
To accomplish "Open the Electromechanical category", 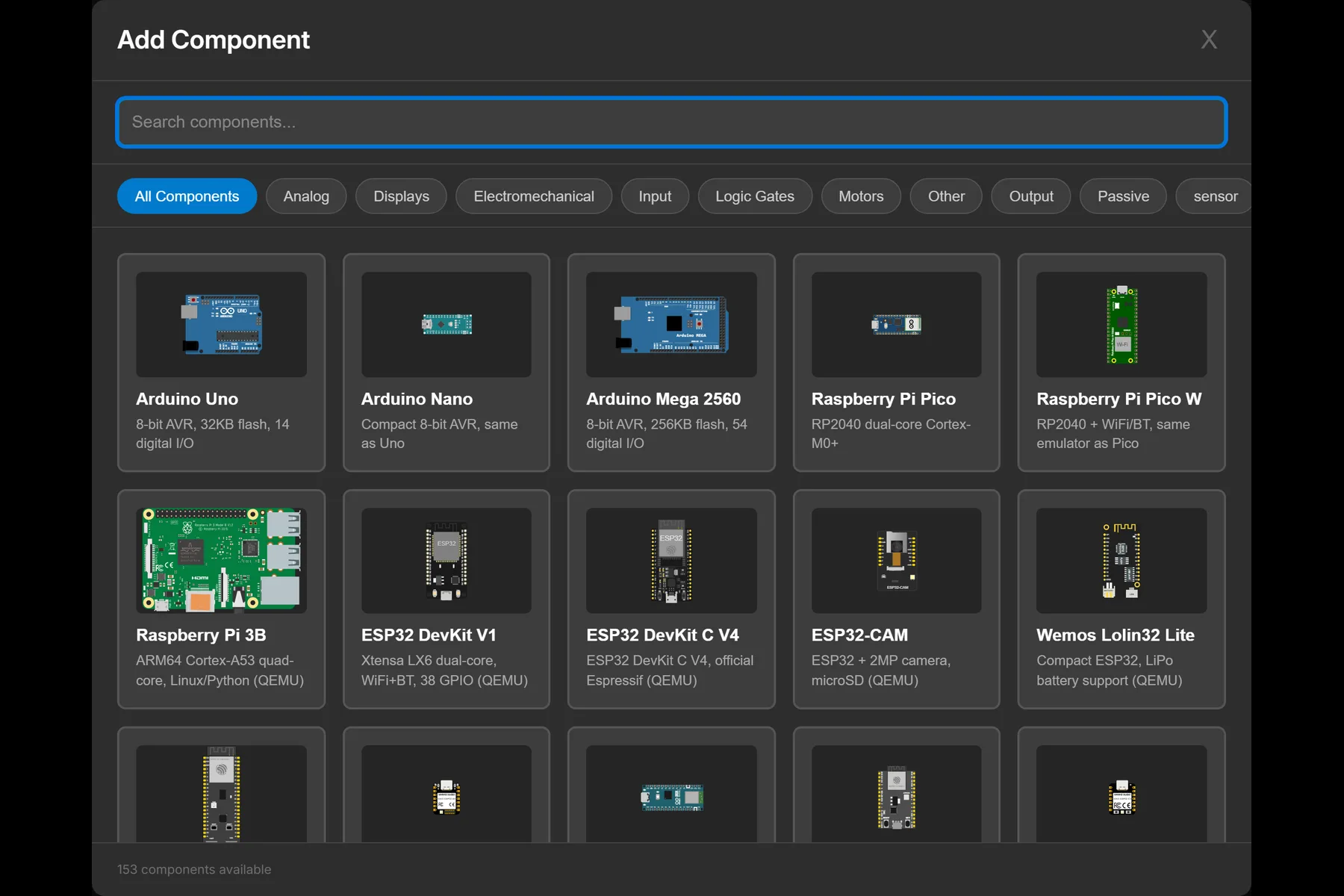I will [x=534, y=196].
